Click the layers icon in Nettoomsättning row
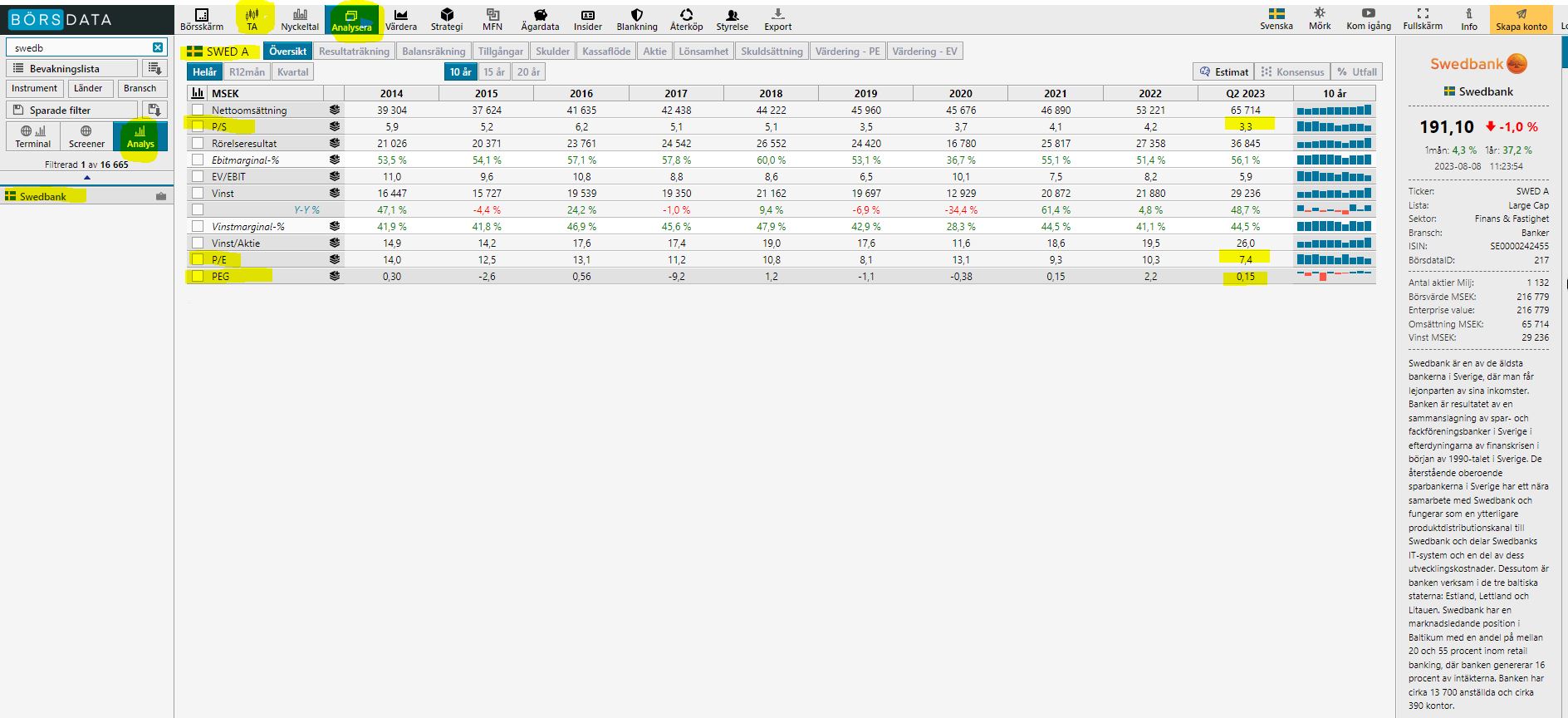The height and width of the screenshot is (718, 1568). coord(334,110)
